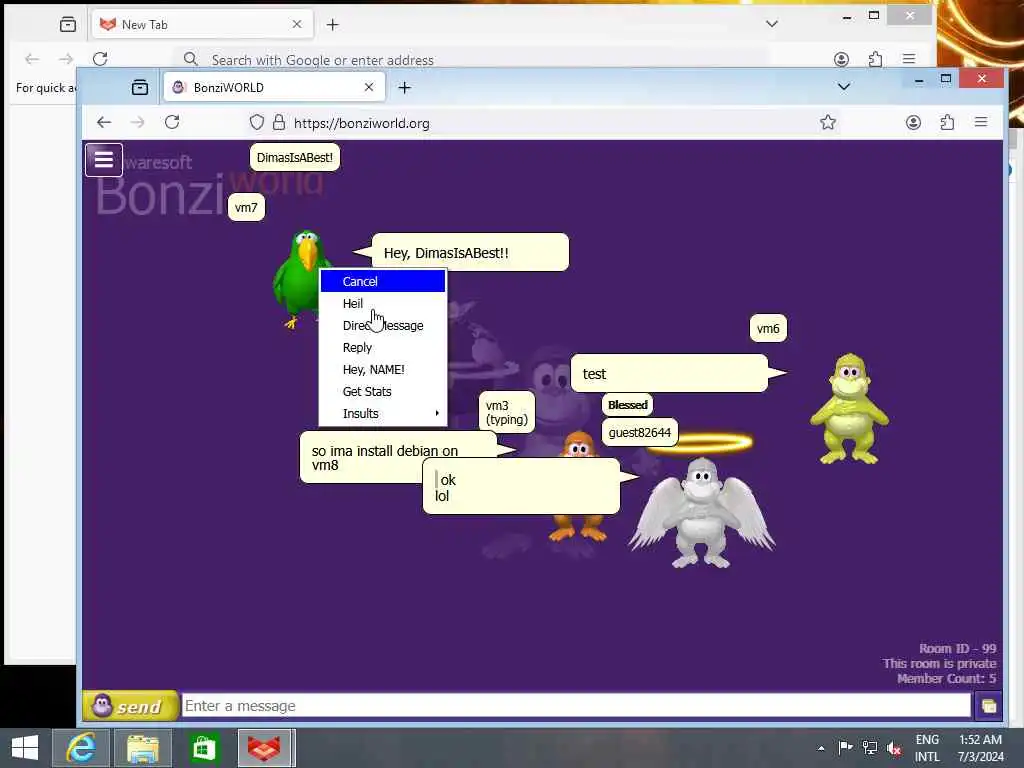Open a new tab in BonziWORLD window

[404, 88]
